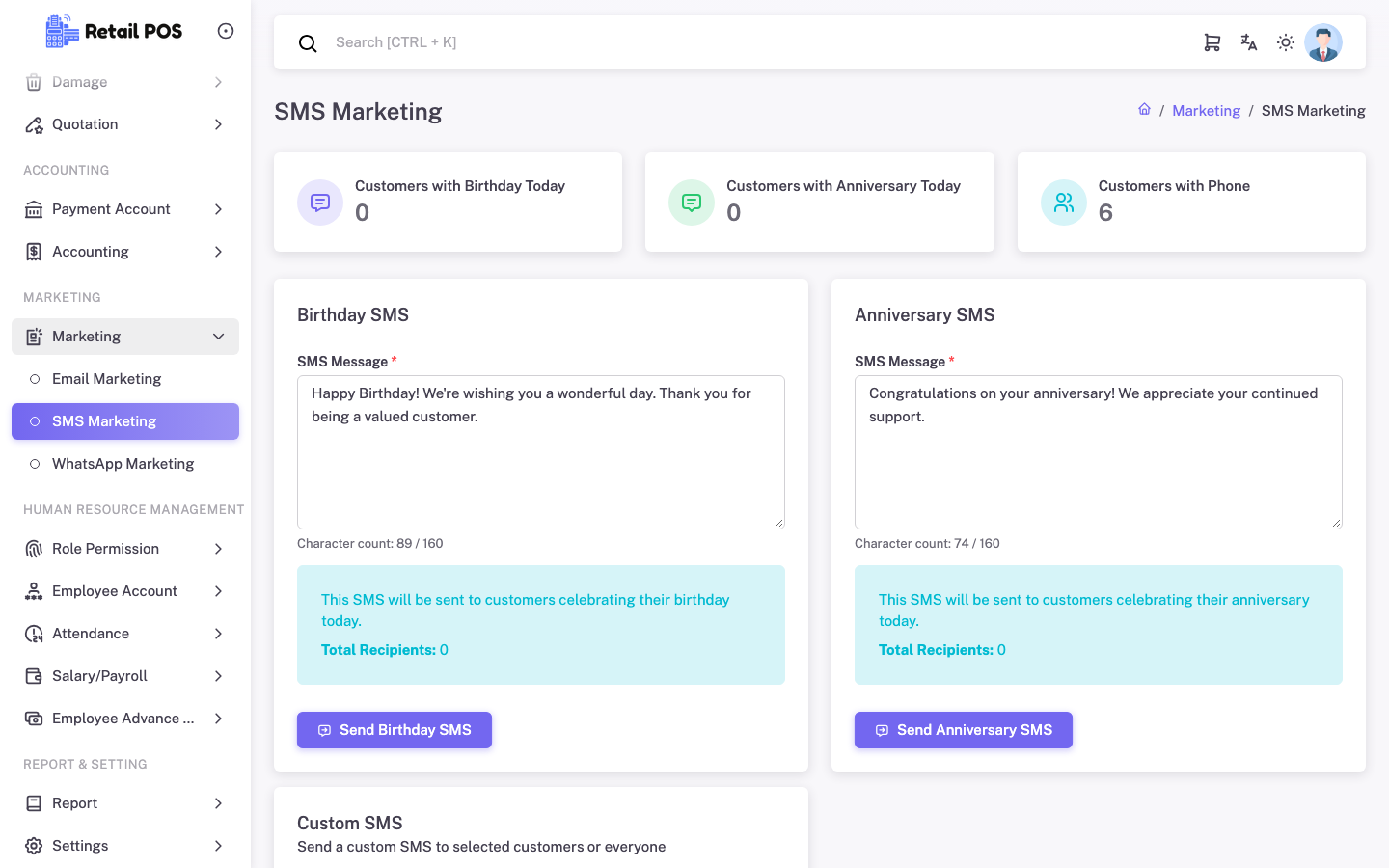Viewport: 1389px width, 868px height.
Task: Click the Customers with Phone users icon
Action: click(x=1064, y=203)
